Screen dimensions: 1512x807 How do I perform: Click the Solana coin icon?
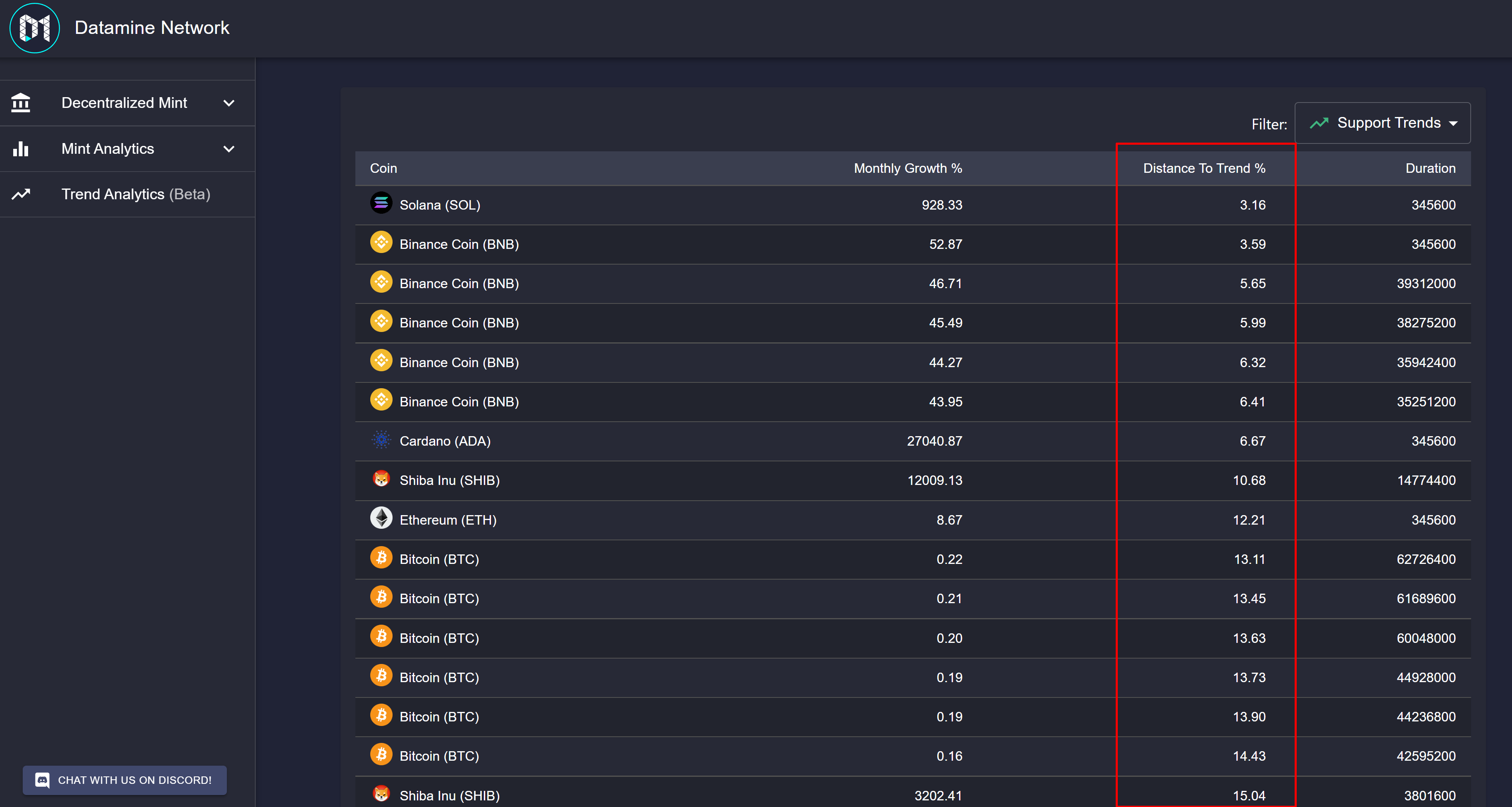point(381,203)
